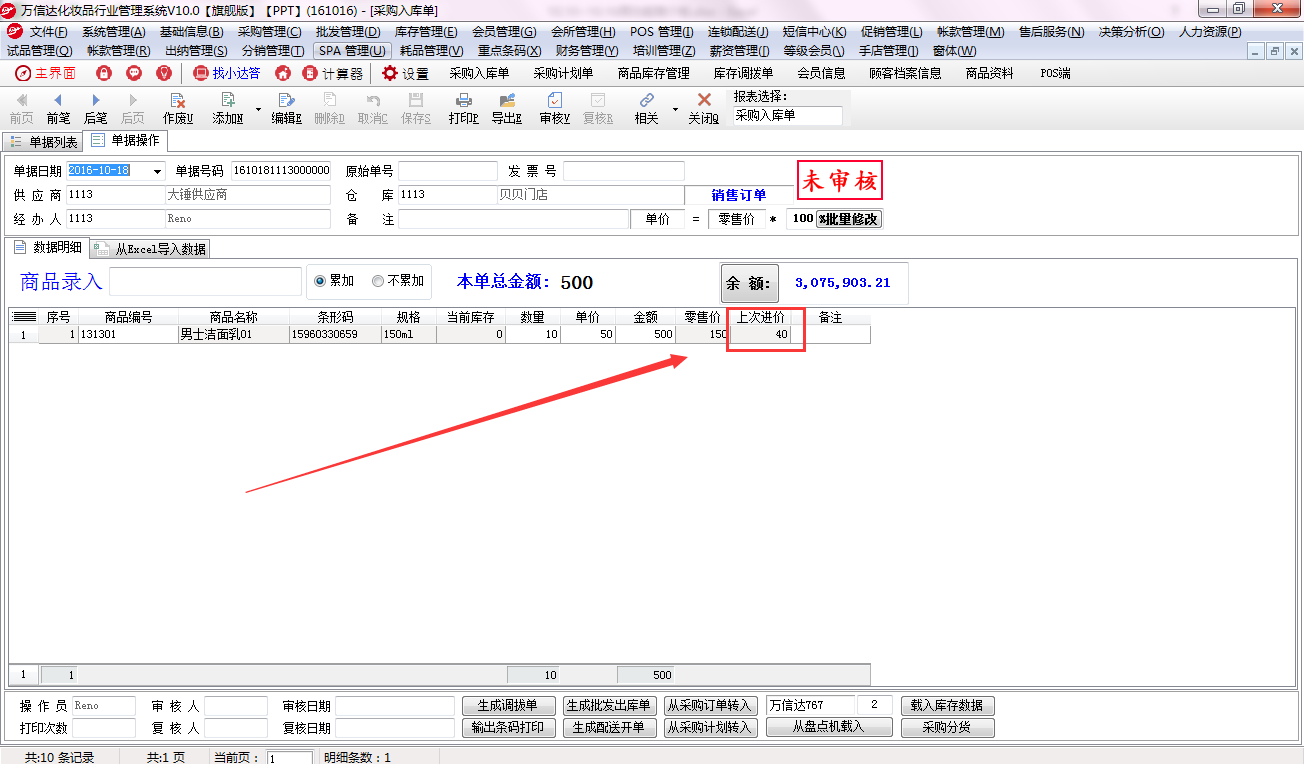This screenshot has width=1304, height=764.
Task: Click the red lightbulb icon
Action: click(164, 73)
